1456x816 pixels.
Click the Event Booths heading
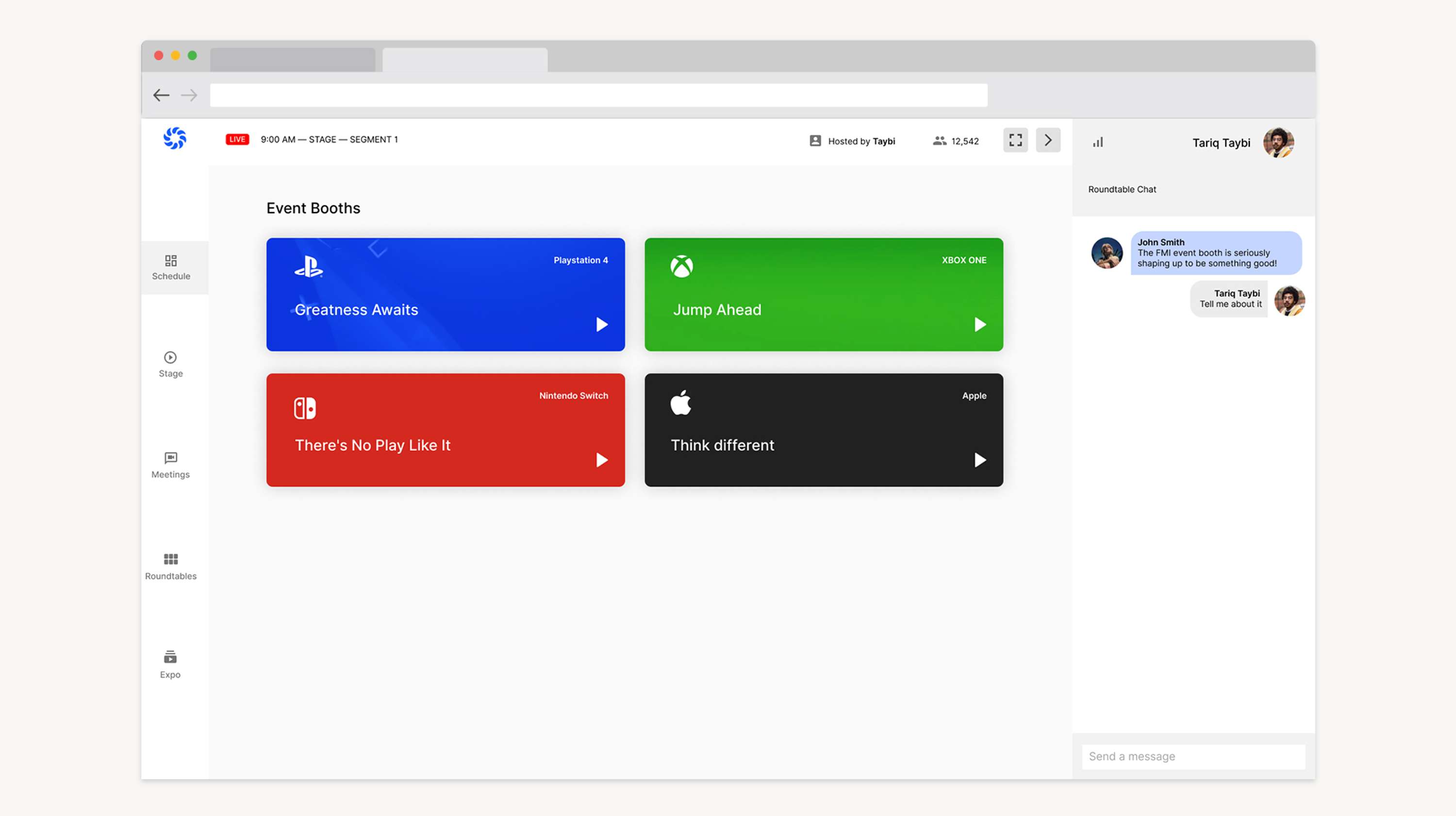tap(313, 208)
